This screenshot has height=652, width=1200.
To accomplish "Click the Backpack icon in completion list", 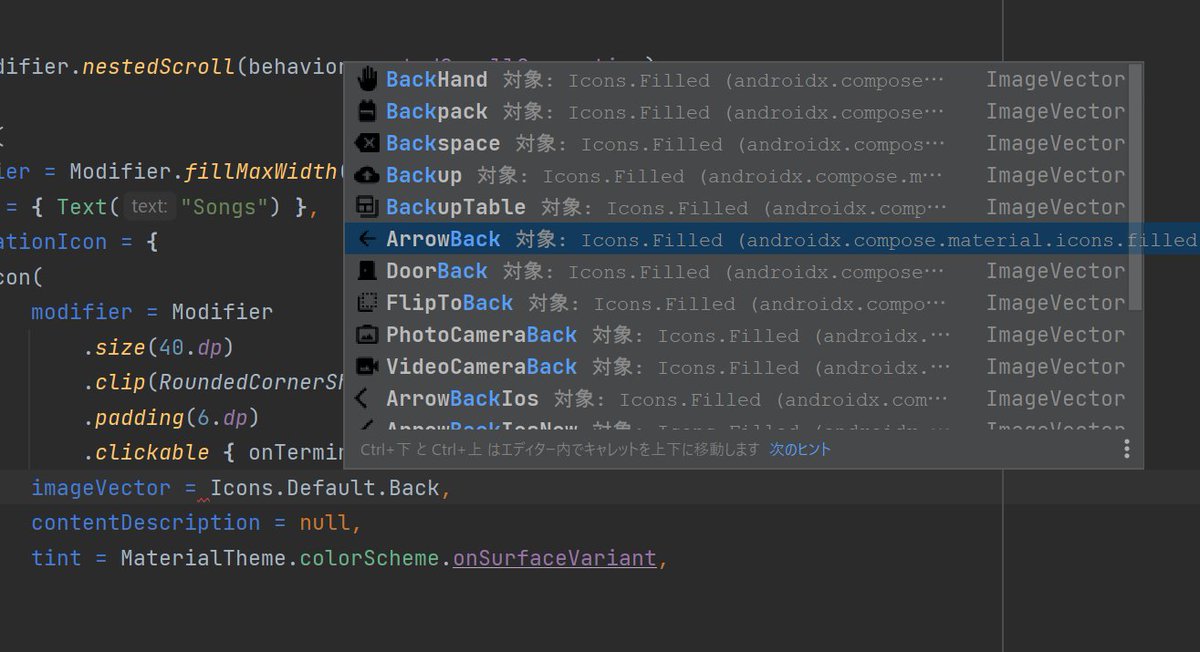I will click(367, 112).
